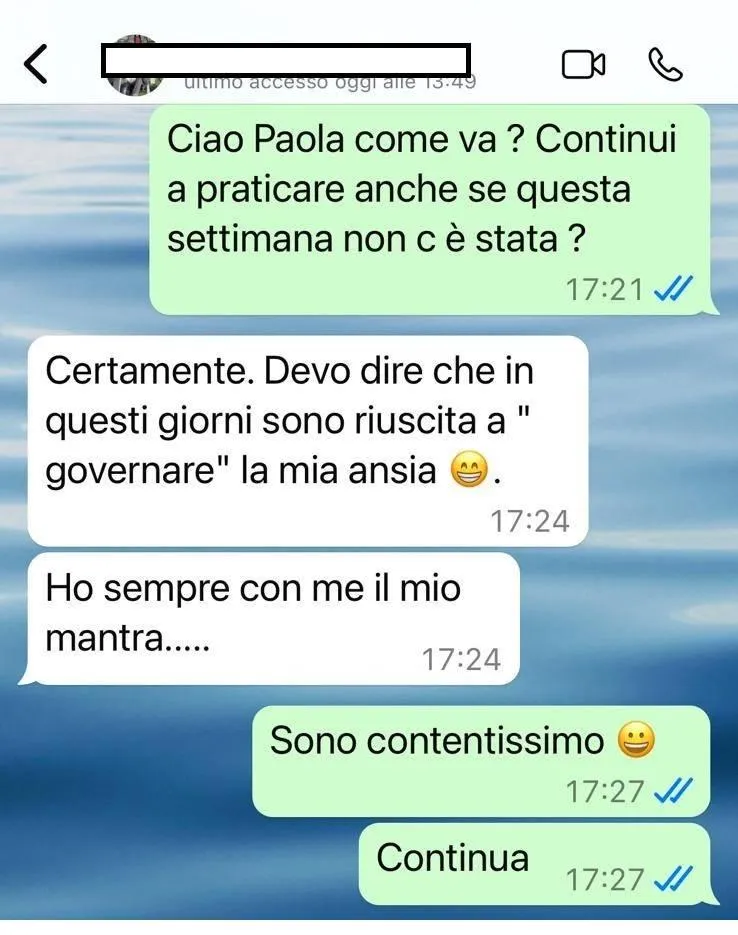Tap the 17:24 timestamp on mantra message
The height and width of the screenshot is (935, 738).
pos(461,660)
